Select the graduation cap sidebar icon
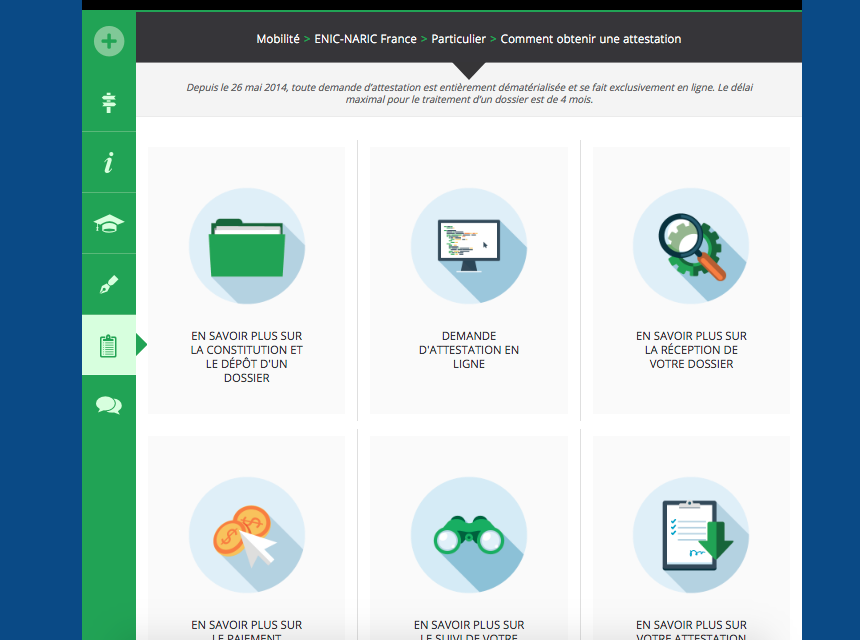Viewport: 860px width, 640px height. point(109,224)
